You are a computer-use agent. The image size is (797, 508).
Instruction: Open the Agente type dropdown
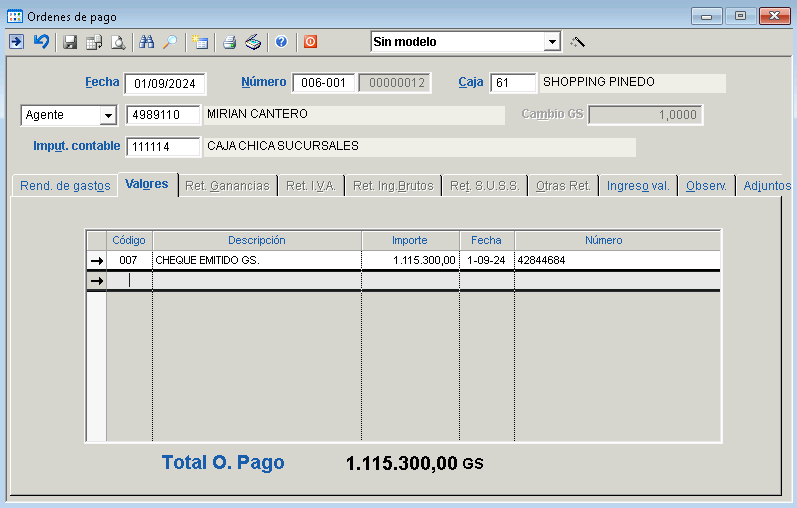click(x=107, y=115)
